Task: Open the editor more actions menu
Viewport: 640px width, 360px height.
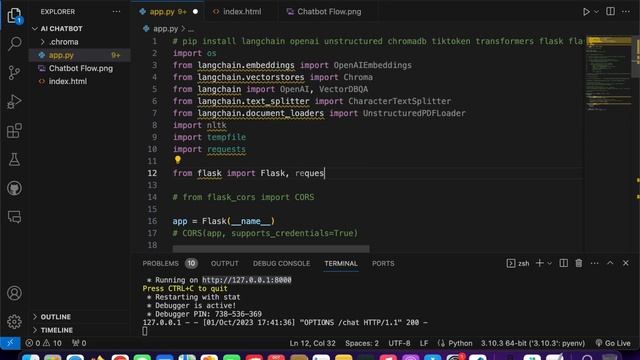Action: click(x=626, y=12)
